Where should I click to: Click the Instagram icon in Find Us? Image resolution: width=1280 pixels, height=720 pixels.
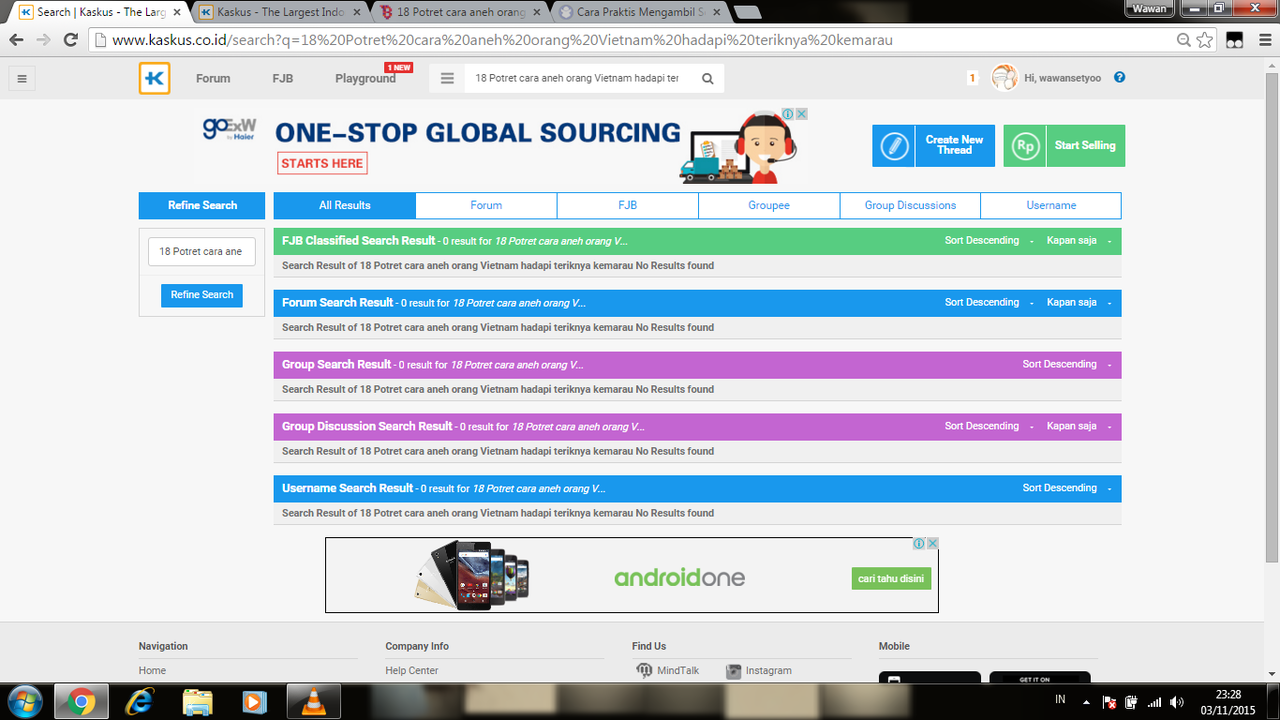[734, 671]
